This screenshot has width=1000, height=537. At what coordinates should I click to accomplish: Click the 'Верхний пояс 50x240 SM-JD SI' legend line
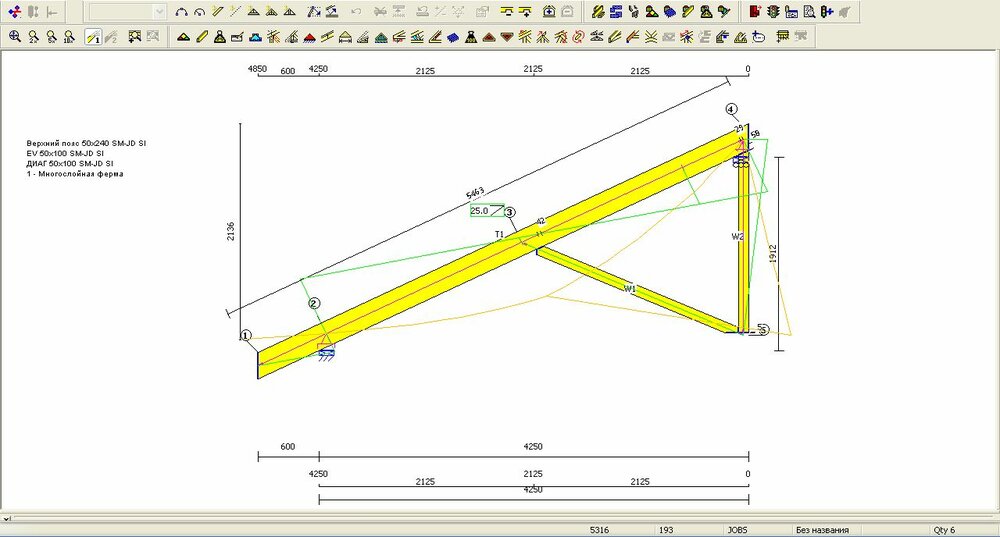(86, 143)
